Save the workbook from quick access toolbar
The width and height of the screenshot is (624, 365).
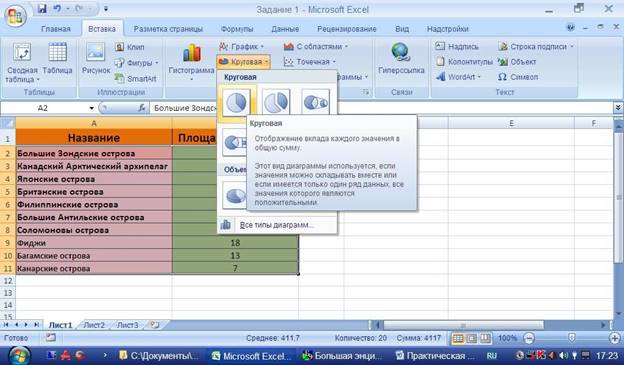42,9
